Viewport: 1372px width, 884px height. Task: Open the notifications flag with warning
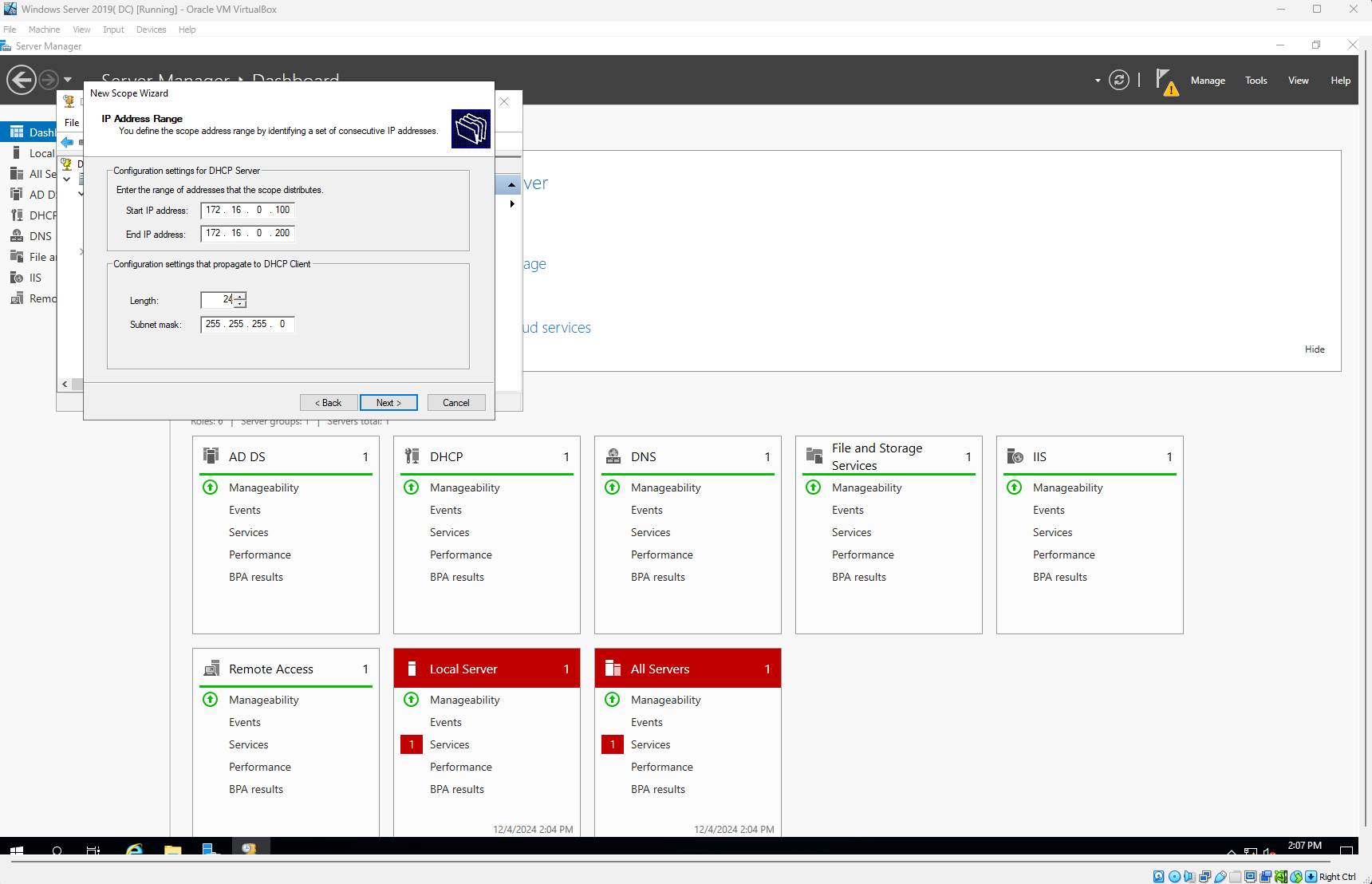[x=1167, y=81]
